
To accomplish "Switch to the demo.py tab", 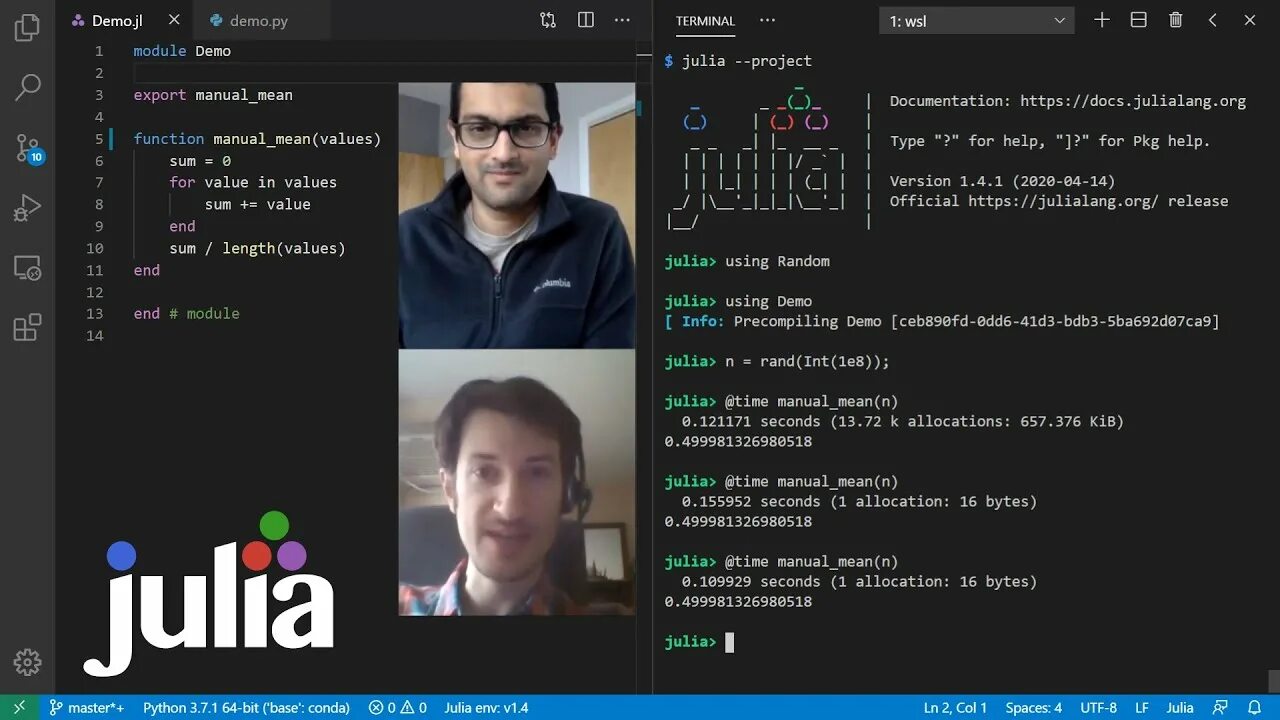I will 259,20.
